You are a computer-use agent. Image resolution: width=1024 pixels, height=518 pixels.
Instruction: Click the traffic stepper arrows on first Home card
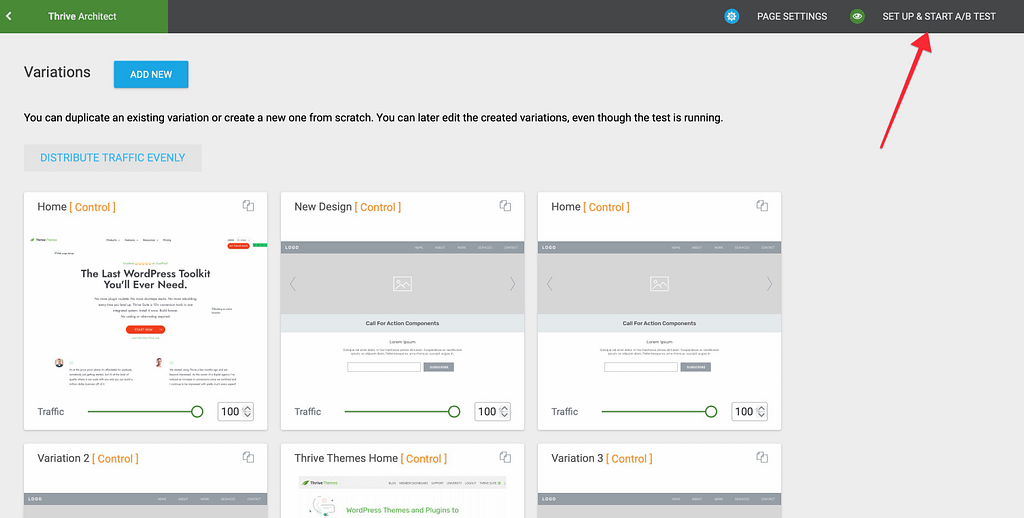pos(248,411)
